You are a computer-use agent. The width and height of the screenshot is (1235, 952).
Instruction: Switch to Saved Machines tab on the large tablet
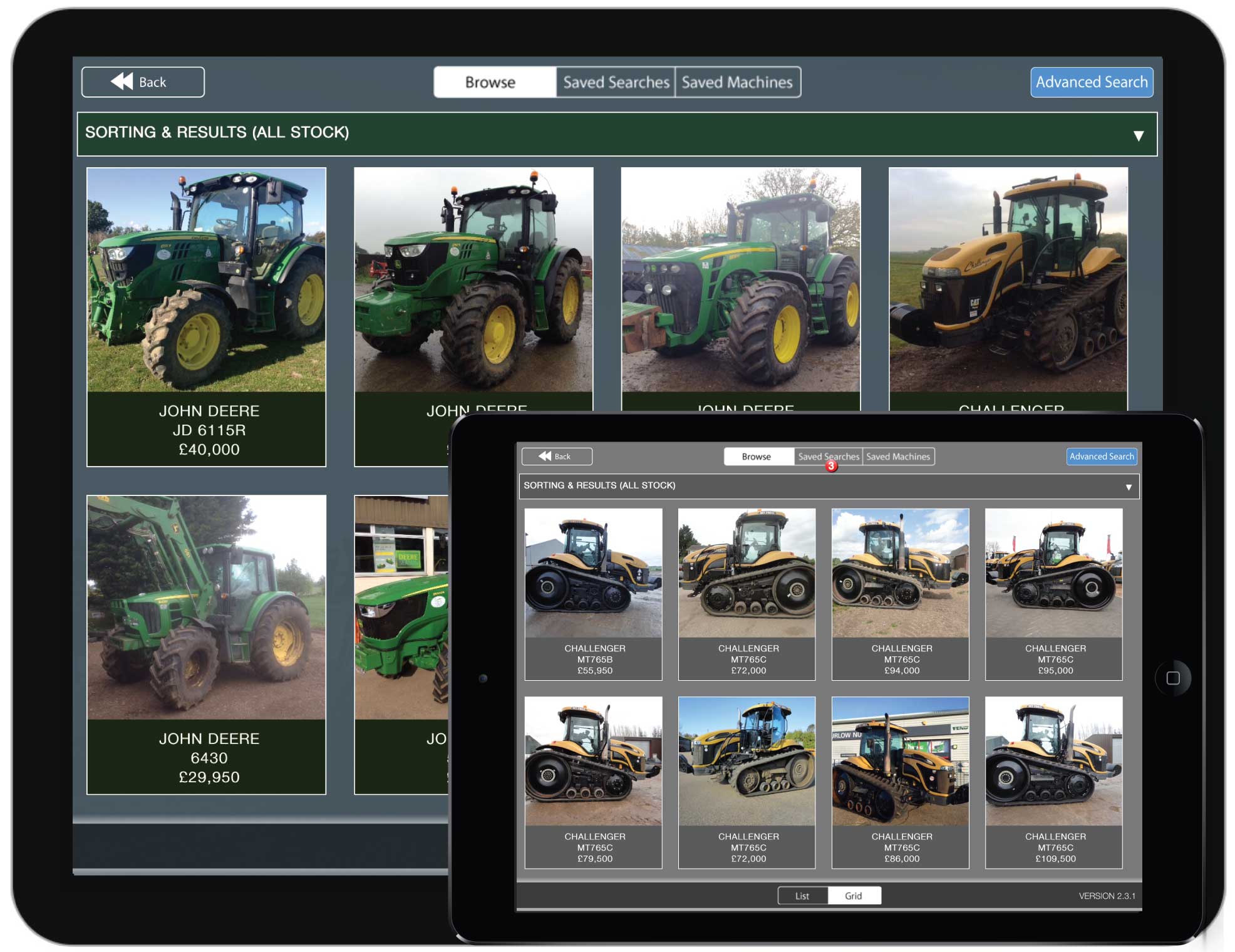point(738,82)
